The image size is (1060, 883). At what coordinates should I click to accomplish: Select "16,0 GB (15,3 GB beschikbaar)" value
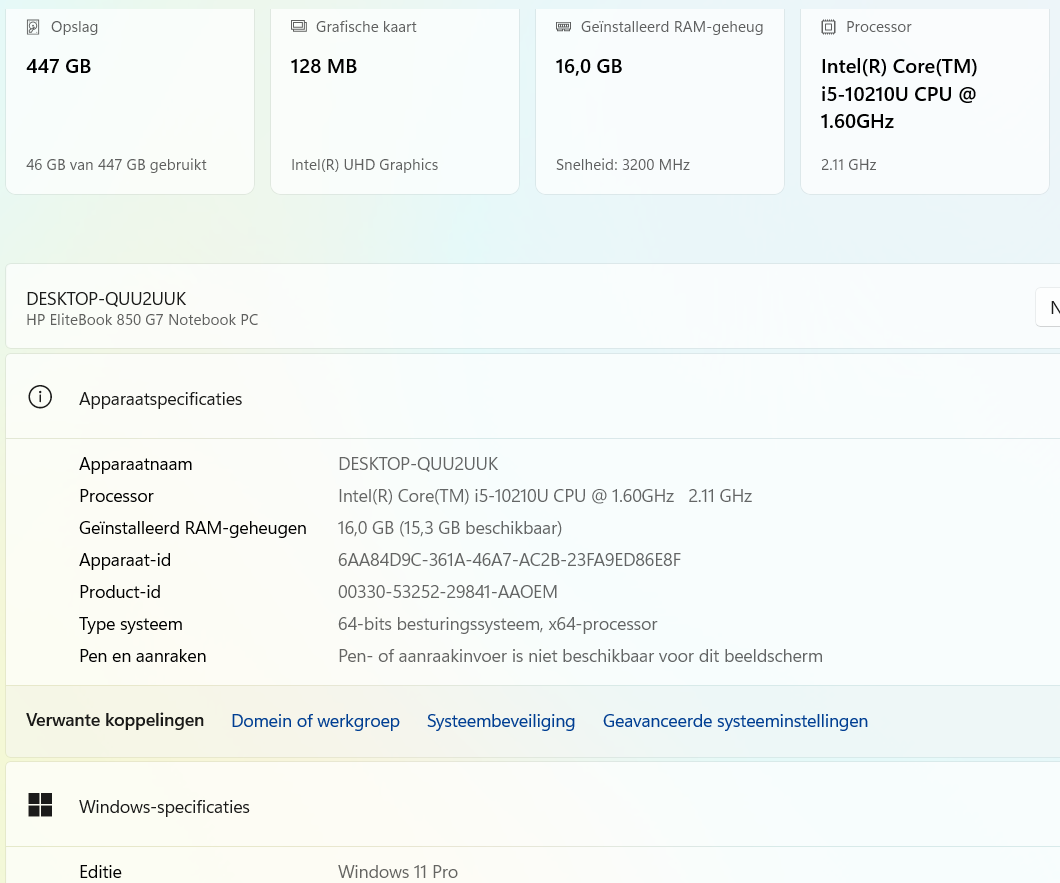click(x=450, y=528)
